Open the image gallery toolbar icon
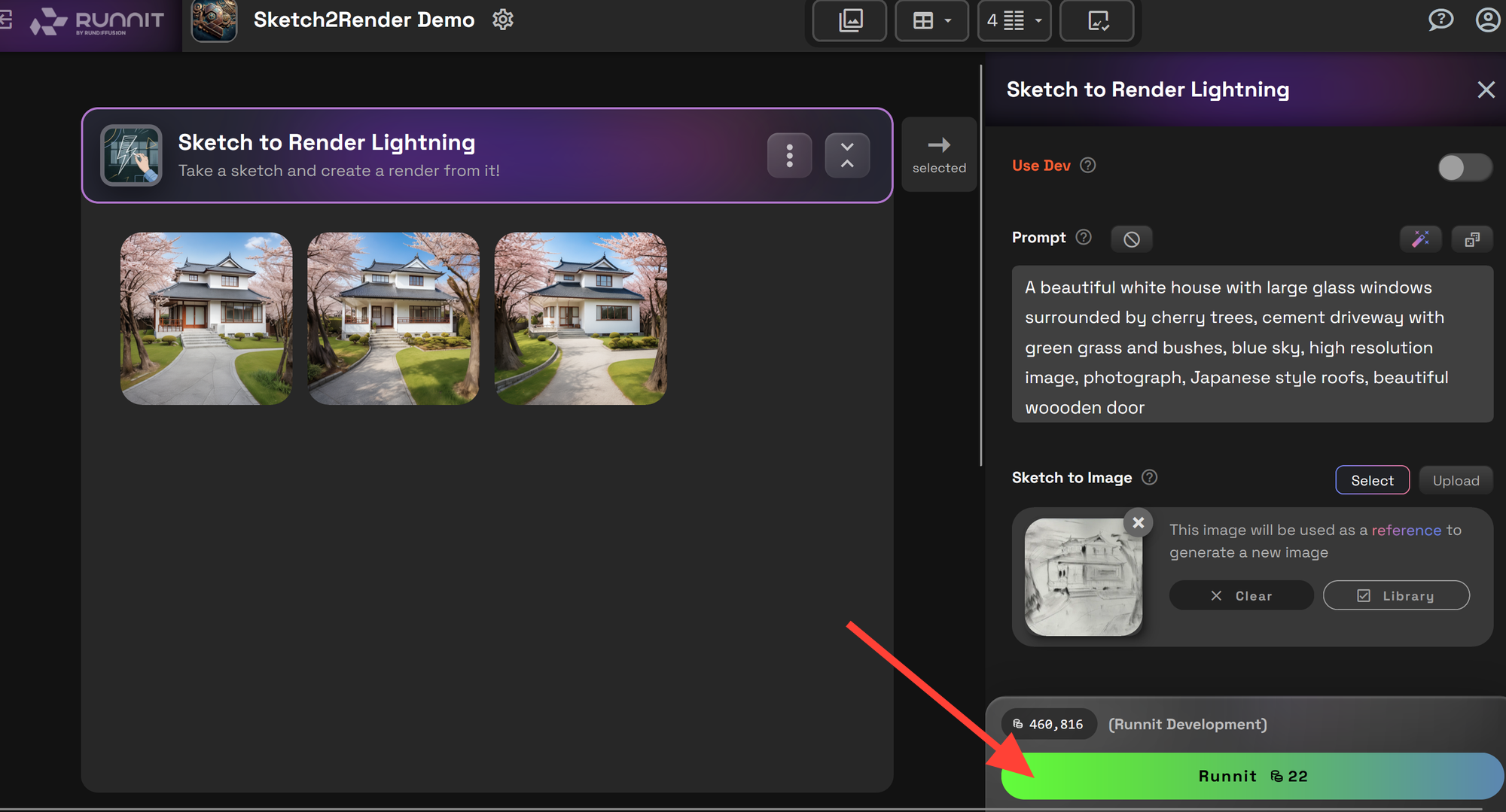 click(x=850, y=20)
